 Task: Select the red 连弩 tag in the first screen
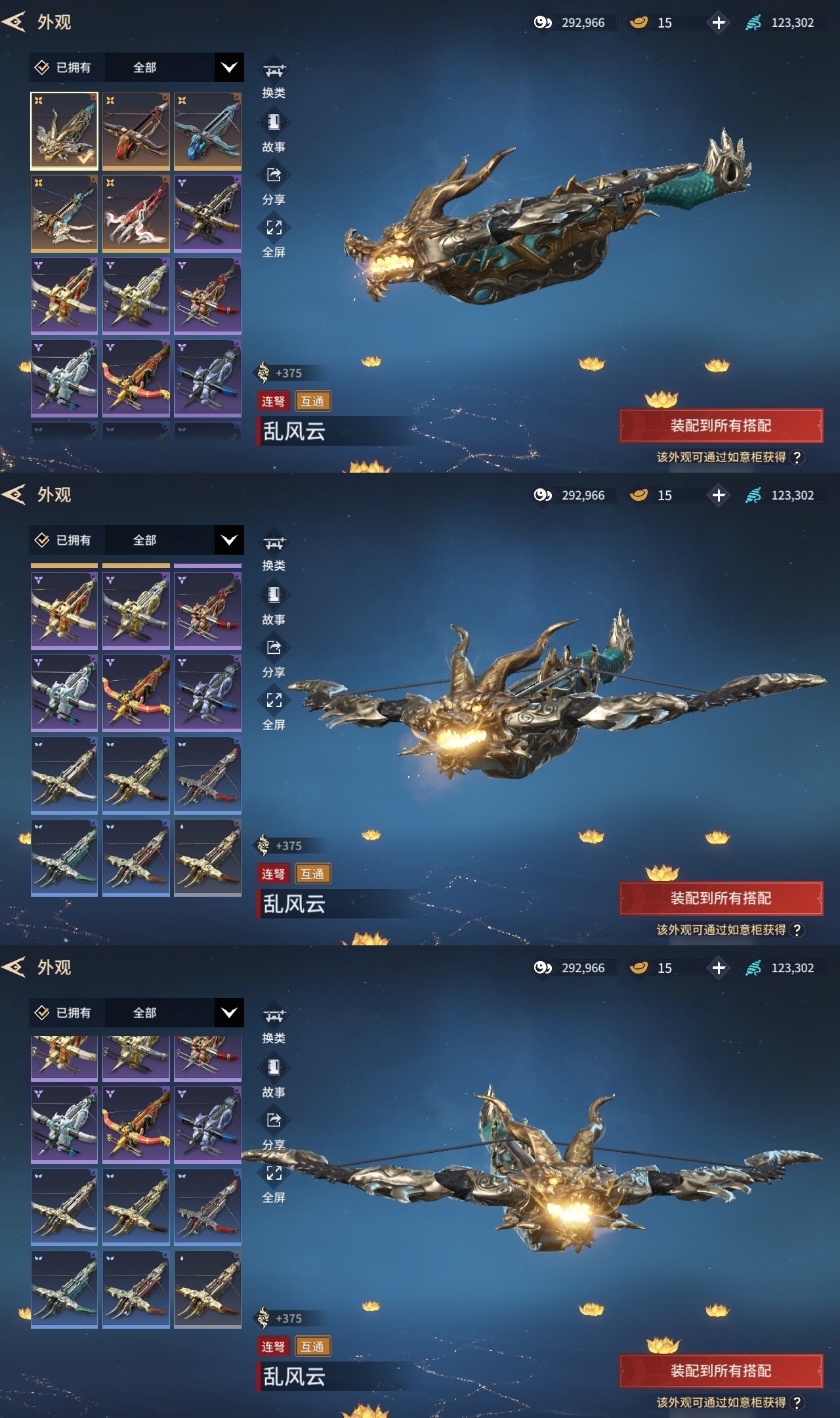click(273, 401)
